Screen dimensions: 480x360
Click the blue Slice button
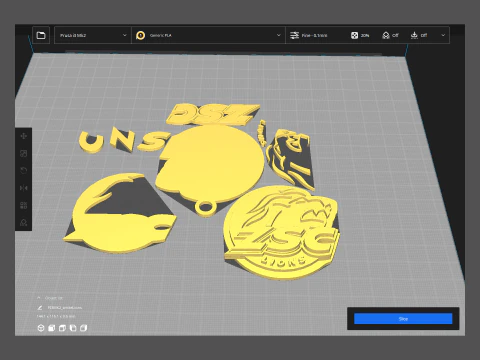click(x=403, y=319)
